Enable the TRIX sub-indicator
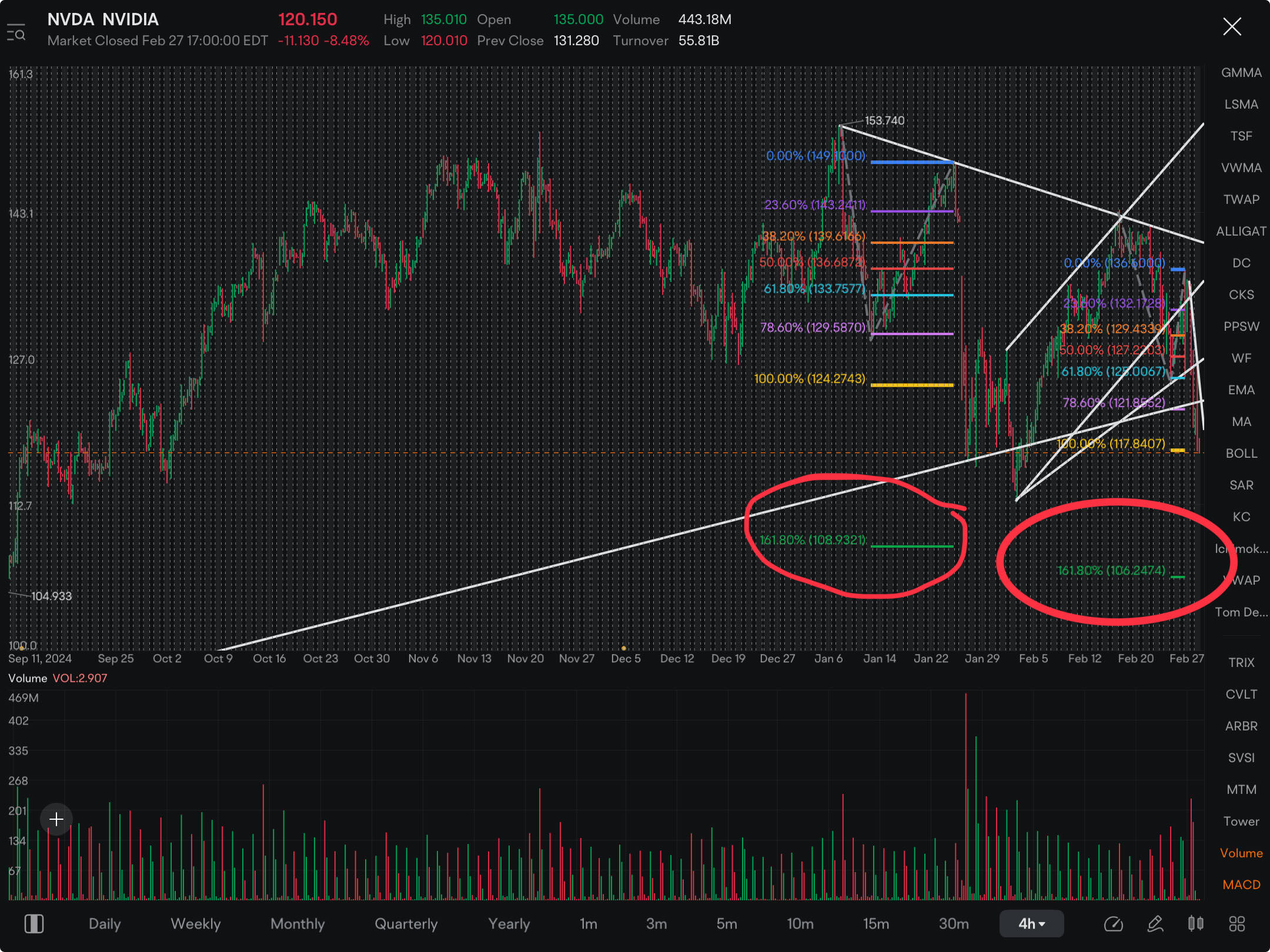 point(1241,662)
